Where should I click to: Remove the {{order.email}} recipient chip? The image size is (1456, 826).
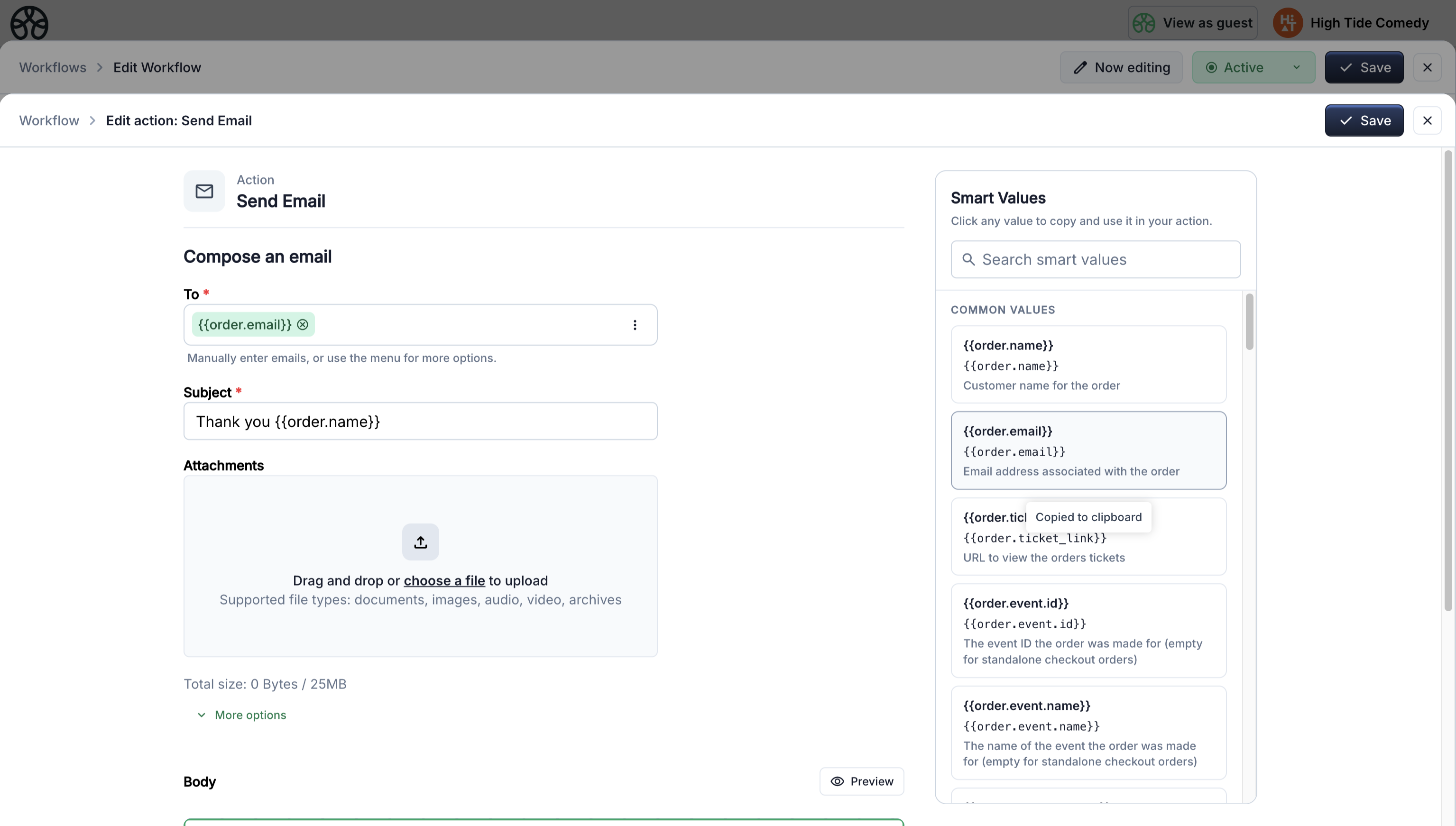click(x=303, y=324)
